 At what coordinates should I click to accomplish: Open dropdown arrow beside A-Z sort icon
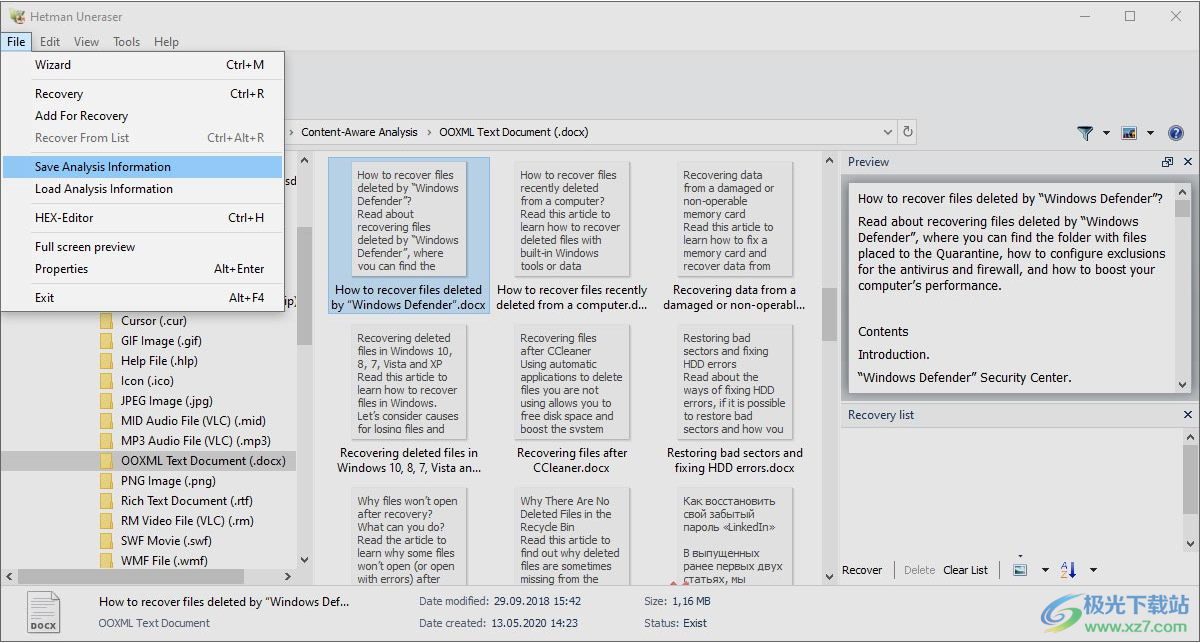click(x=1093, y=570)
